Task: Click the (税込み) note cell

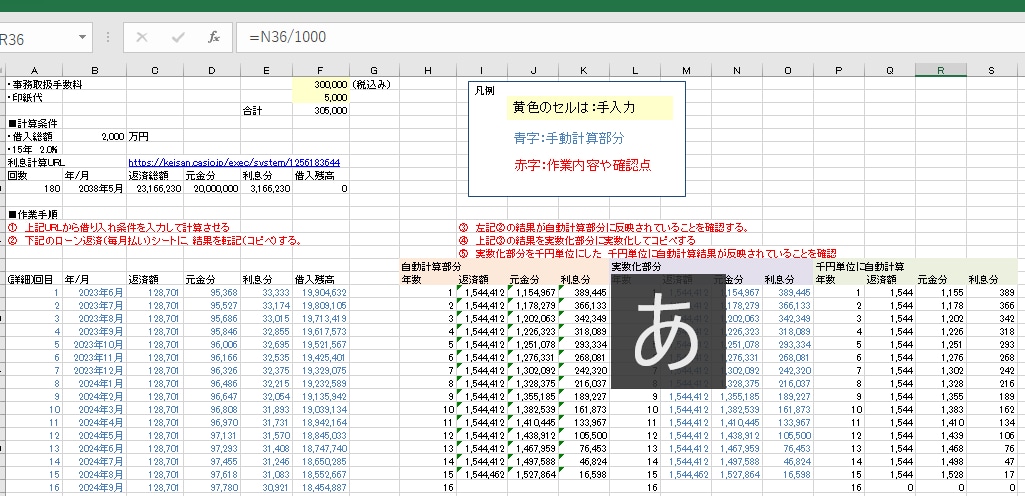Action: (x=371, y=84)
